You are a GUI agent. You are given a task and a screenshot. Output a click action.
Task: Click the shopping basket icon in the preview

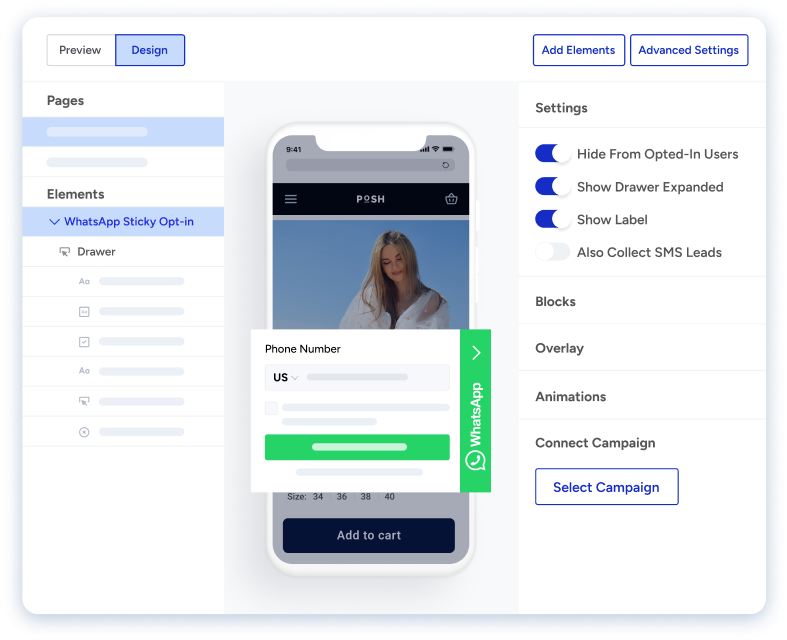[451, 199]
